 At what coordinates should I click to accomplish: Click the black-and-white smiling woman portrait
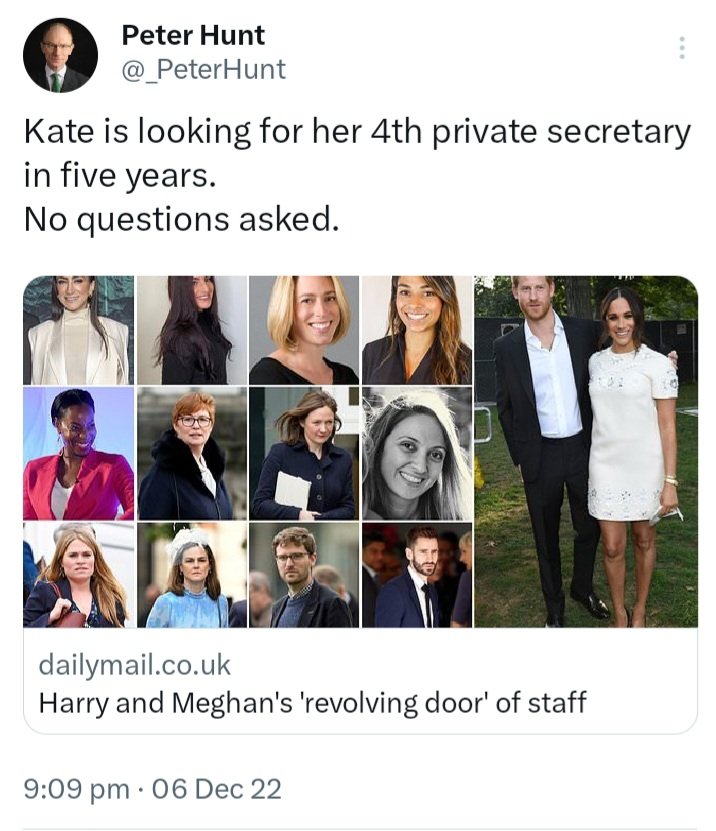[416, 454]
